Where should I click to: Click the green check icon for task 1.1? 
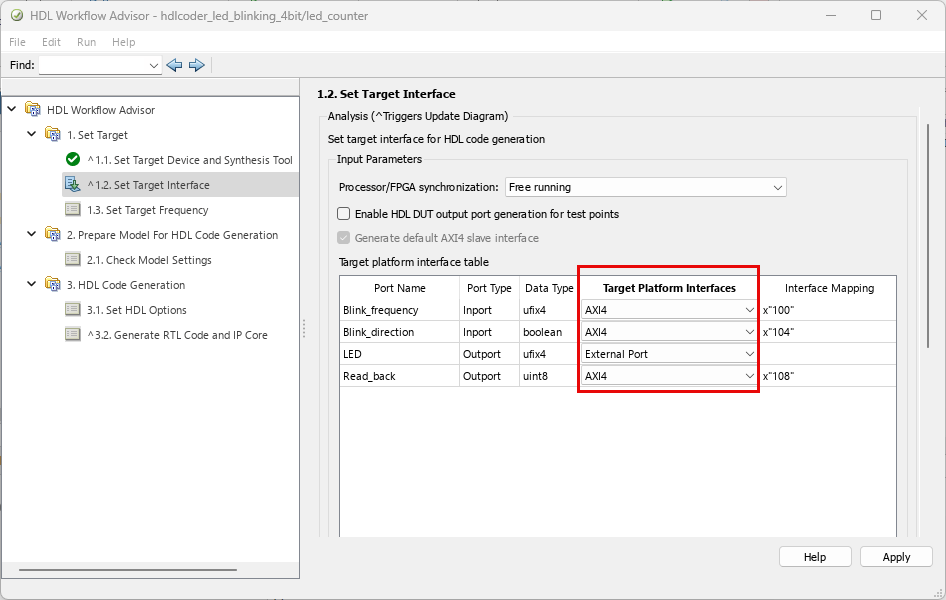[x=73, y=160]
